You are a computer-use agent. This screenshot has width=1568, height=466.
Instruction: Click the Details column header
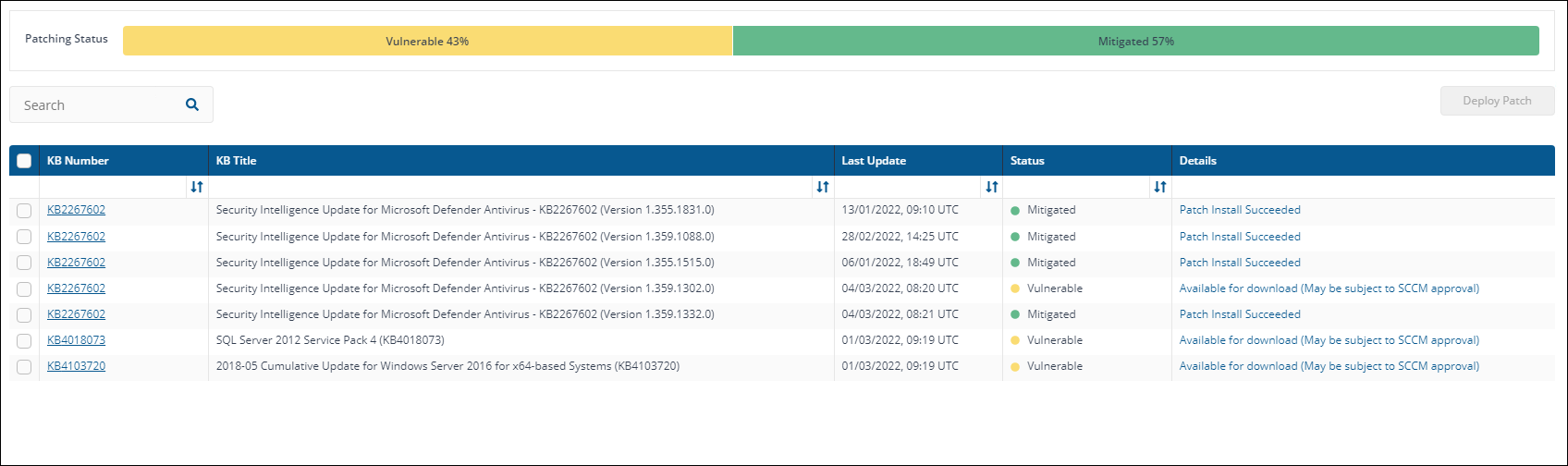pyautogui.click(x=1198, y=161)
